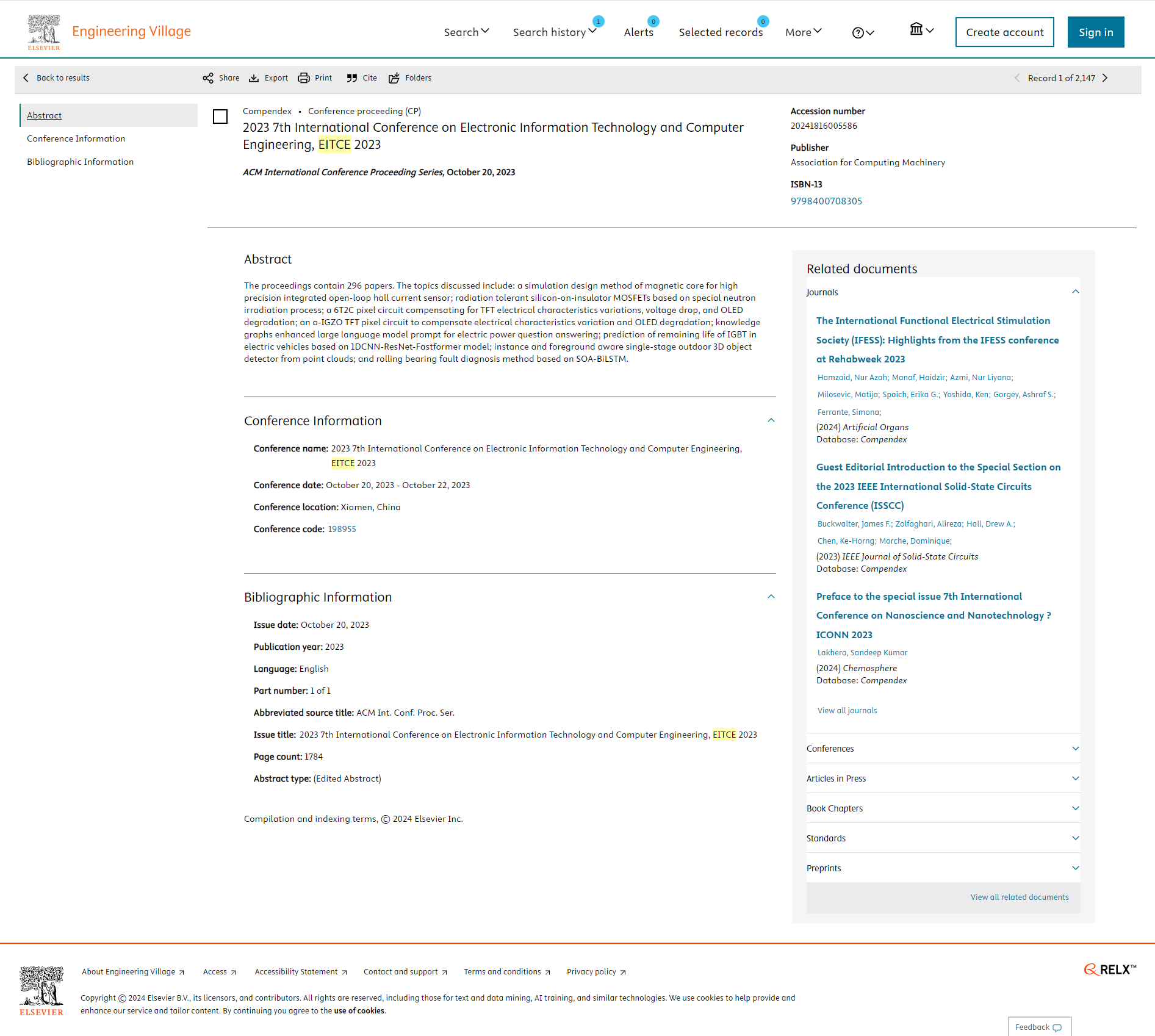This screenshot has height=1036, width=1155.
Task: Click the Cite quotation icon
Action: click(x=352, y=78)
